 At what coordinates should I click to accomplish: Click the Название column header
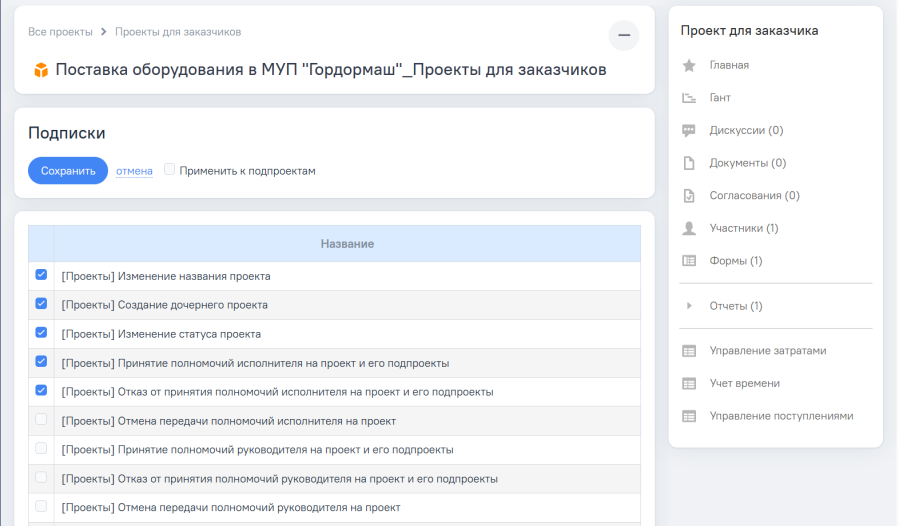(347, 244)
